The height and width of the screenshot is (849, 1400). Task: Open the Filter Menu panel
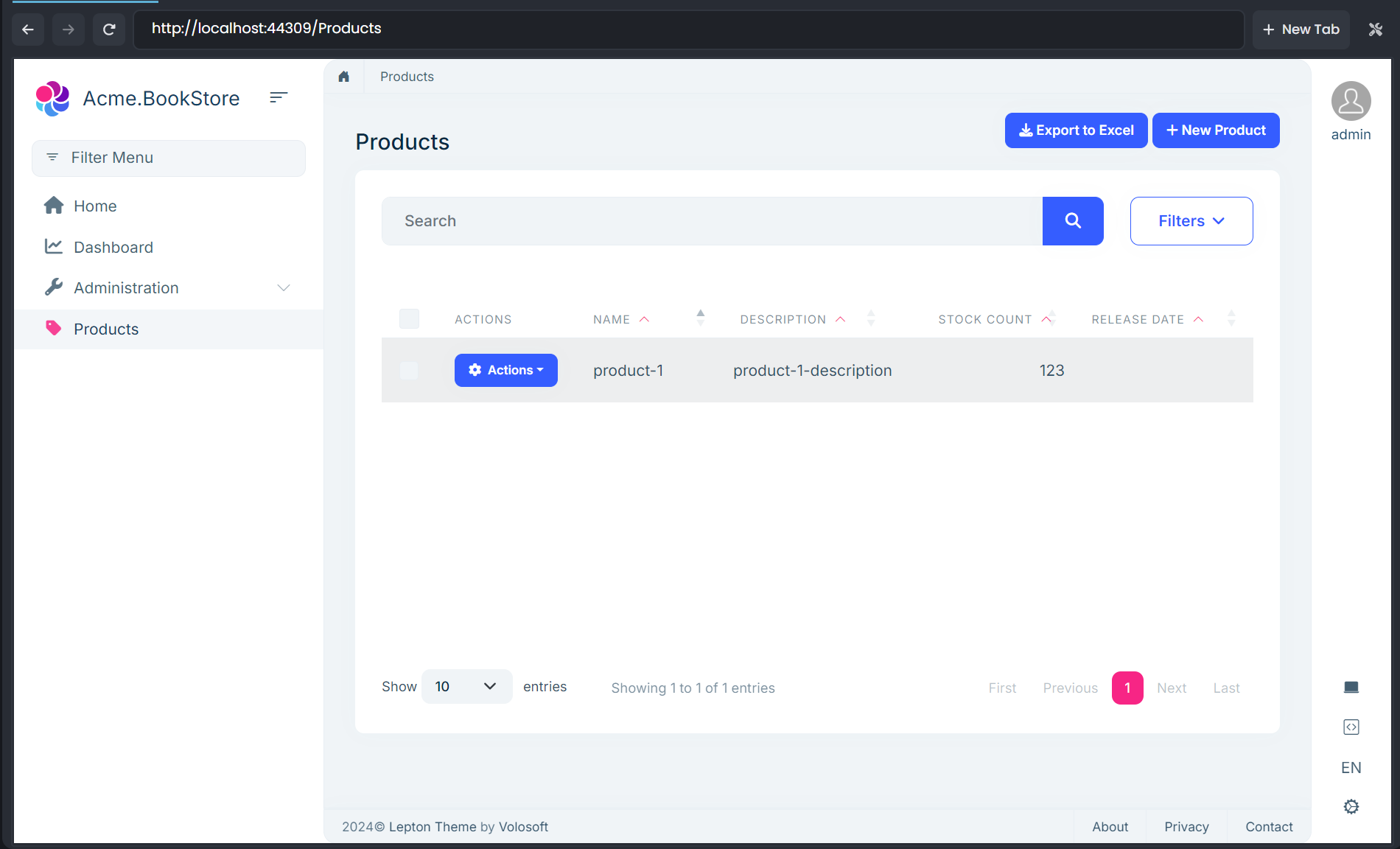point(111,158)
